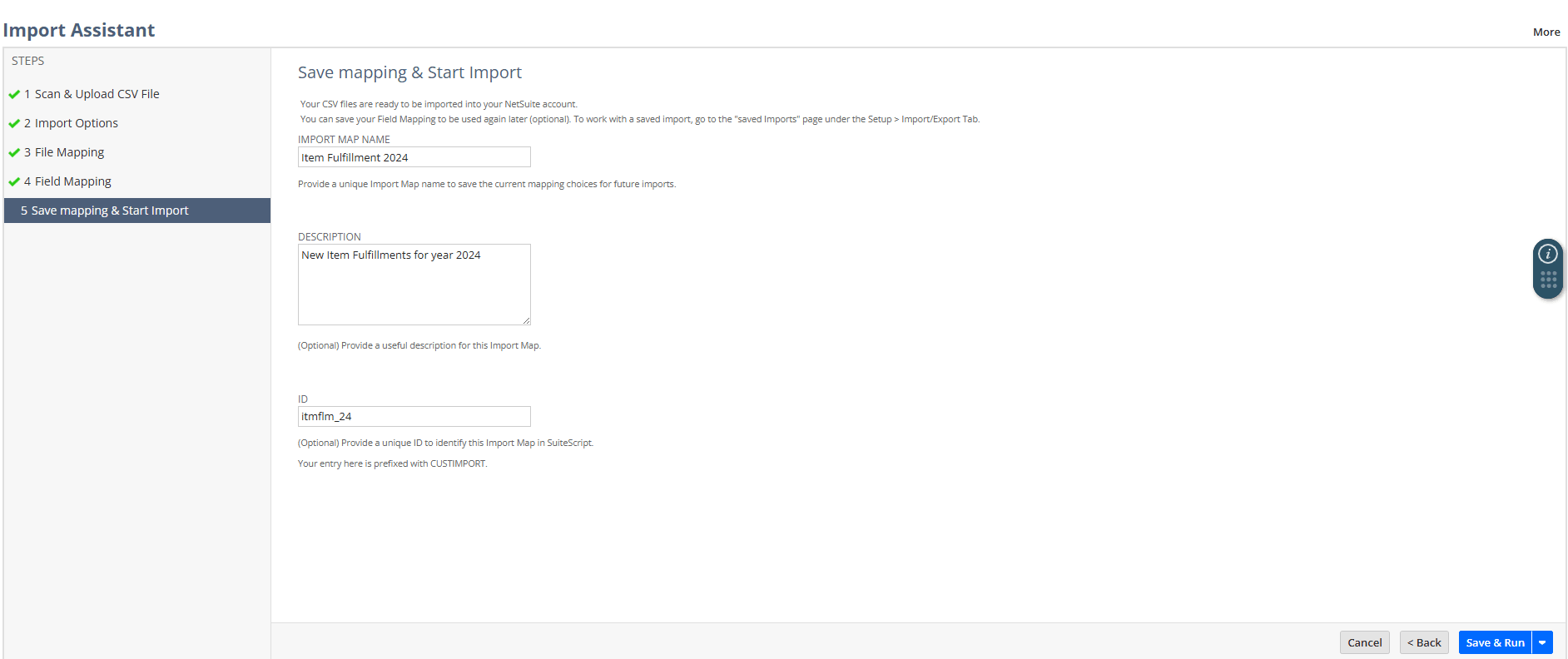Click the 'prefixed with CUSTIMPORT' note
The height and width of the screenshot is (659, 1568).
pos(392,463)
